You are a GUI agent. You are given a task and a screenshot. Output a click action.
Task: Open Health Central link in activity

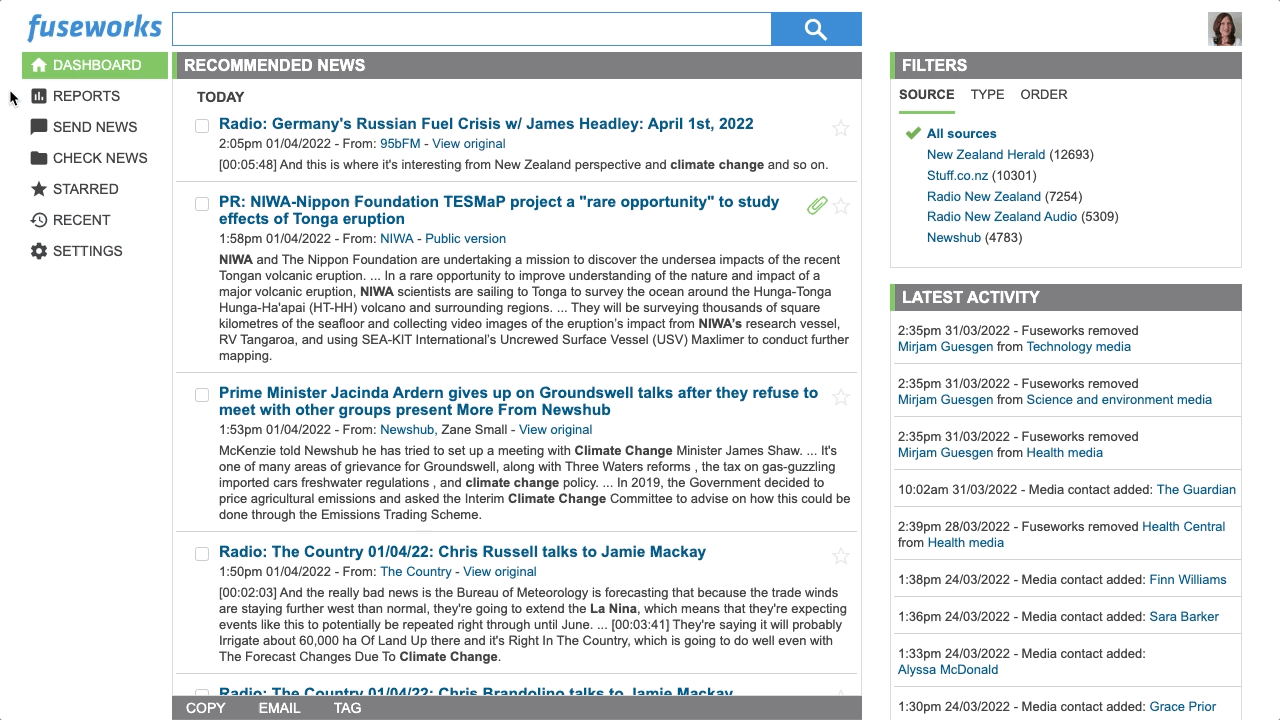tap(1183, 527)
